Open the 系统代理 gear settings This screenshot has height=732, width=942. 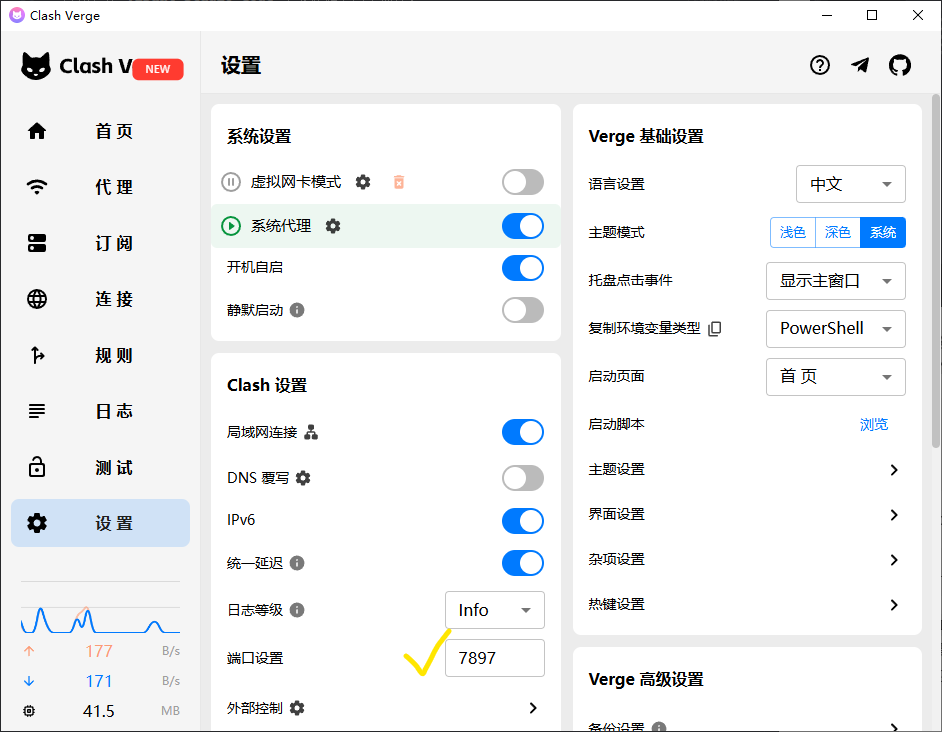(x=333, y=226)
